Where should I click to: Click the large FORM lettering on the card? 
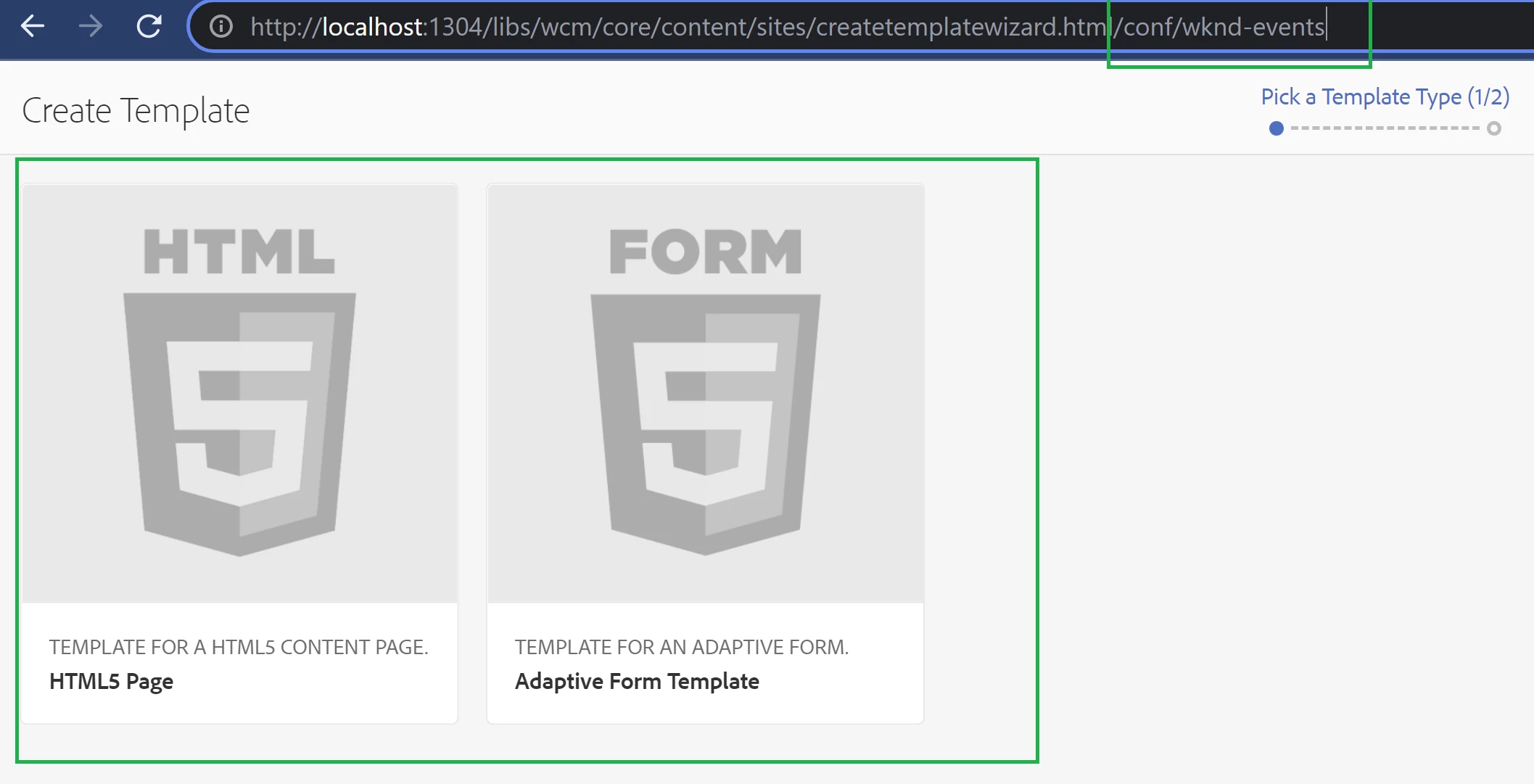[x=705, y=252]
